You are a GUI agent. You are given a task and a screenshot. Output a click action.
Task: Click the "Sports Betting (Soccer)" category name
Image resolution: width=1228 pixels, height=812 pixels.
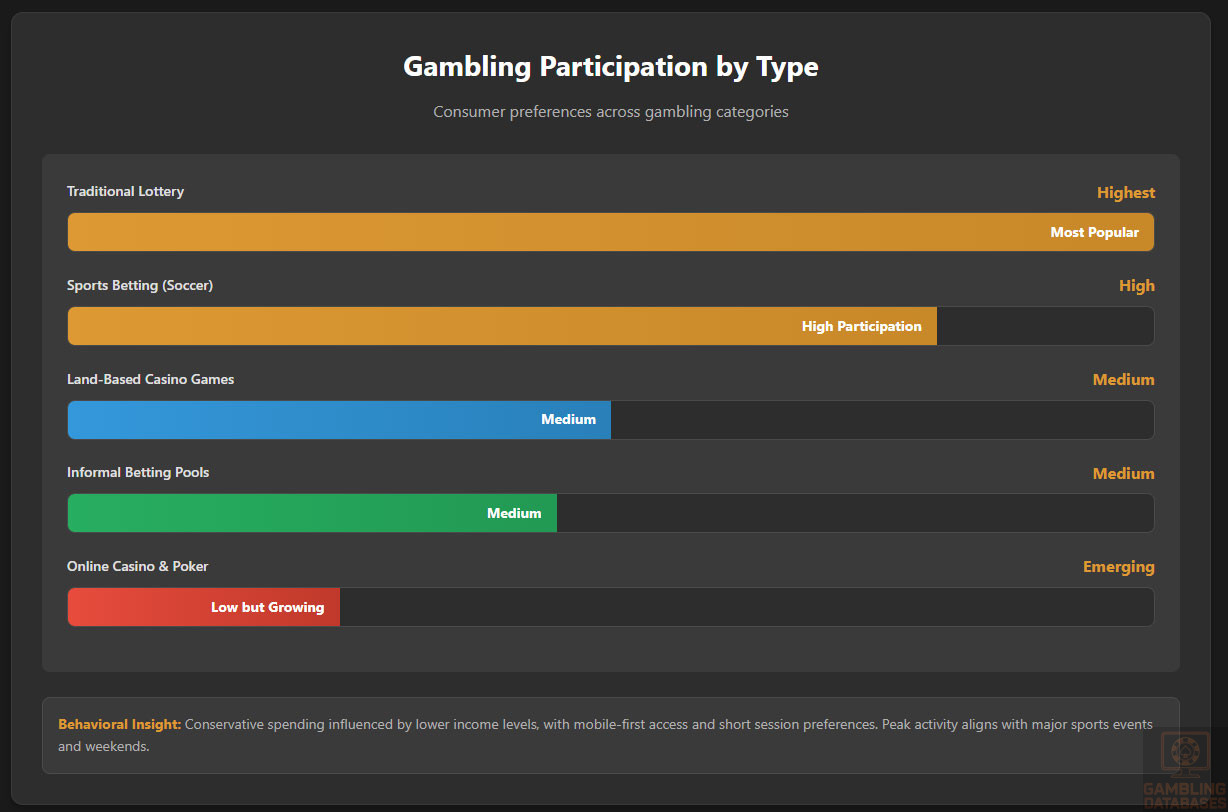coord(140,285)
